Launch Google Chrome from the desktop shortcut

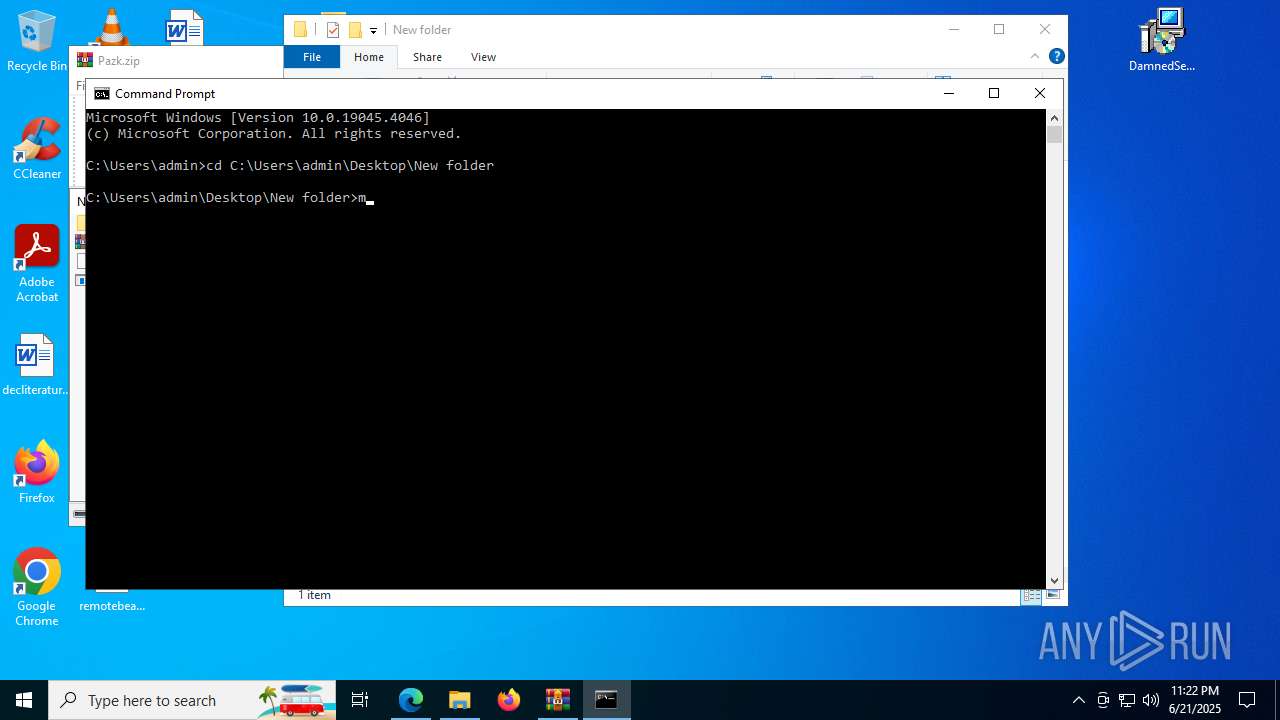click(x=37, y=587)
